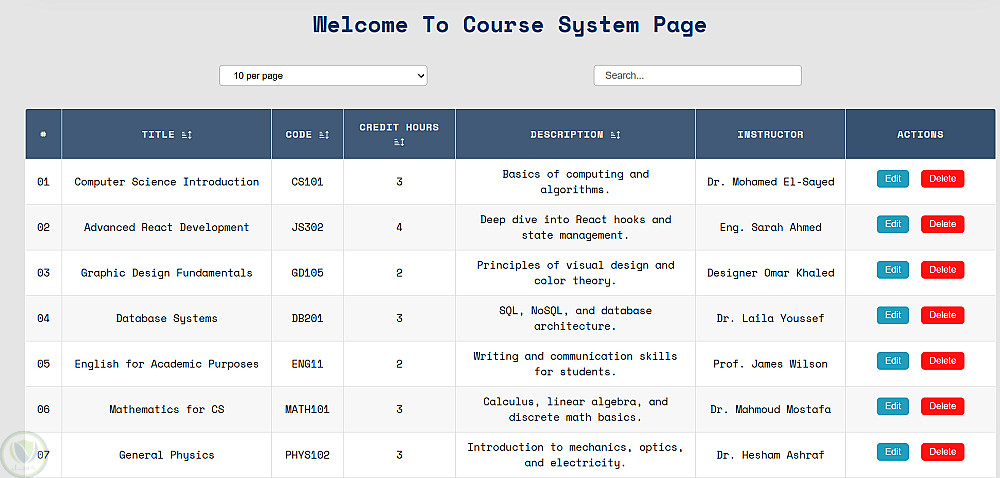
Task: Edit the Database Systems course
Action: click(893, 315)
